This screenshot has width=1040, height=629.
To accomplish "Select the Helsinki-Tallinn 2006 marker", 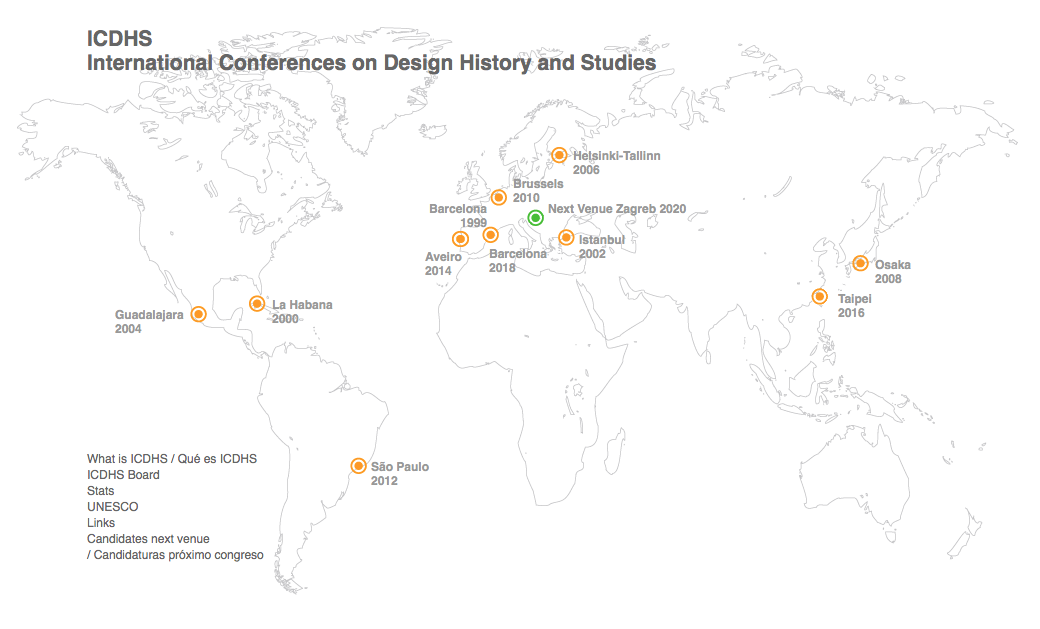I will click(559, 155).
